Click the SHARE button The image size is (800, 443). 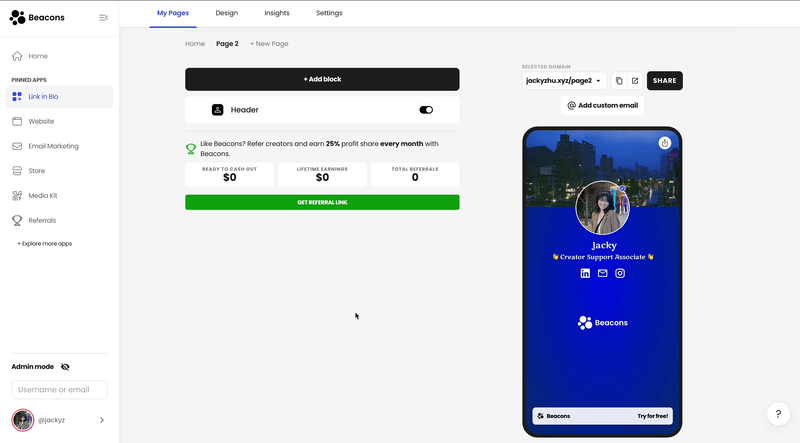click(x=664, y=81)
